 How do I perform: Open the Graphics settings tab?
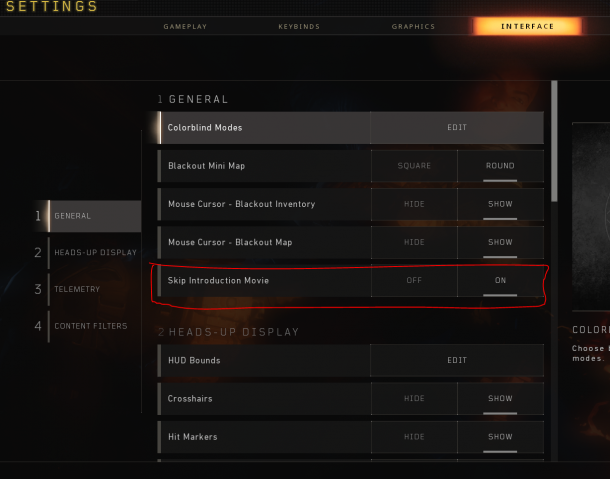pyautogui.click(x=413, y=26)
